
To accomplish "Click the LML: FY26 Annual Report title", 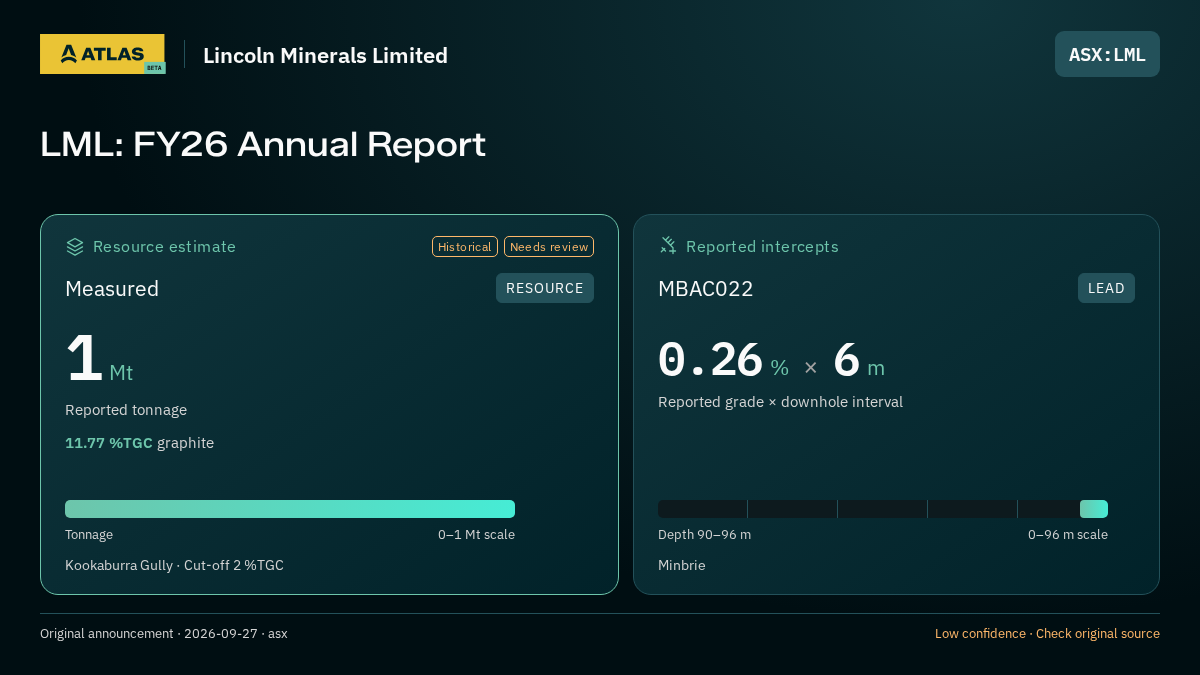I will pos(263,144).
